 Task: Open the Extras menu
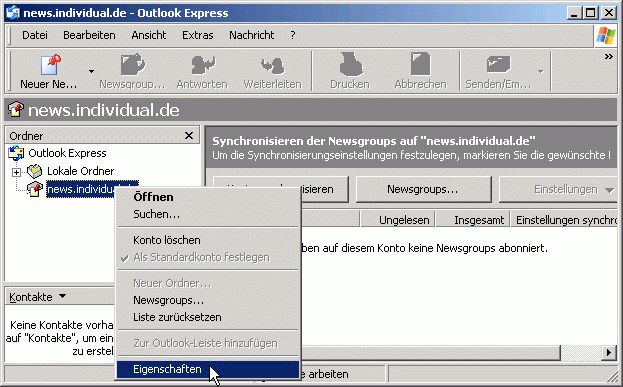click(197, 35)
